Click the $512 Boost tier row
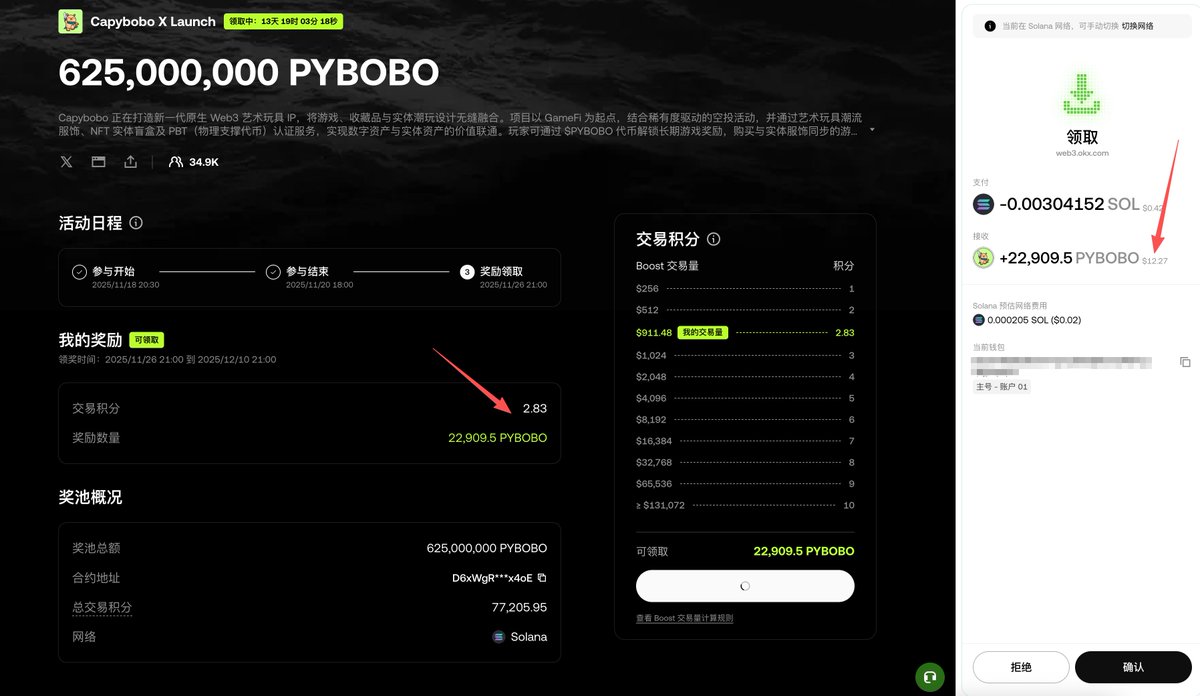Viewport: 1200px width, 696px height. click(x=745, y=310)
